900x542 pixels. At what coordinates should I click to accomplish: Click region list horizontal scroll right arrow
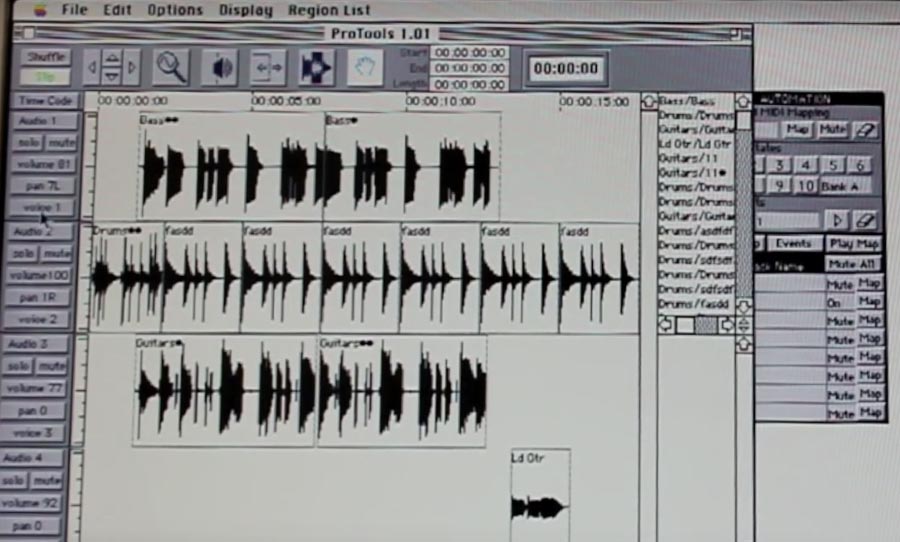(727, 325)
